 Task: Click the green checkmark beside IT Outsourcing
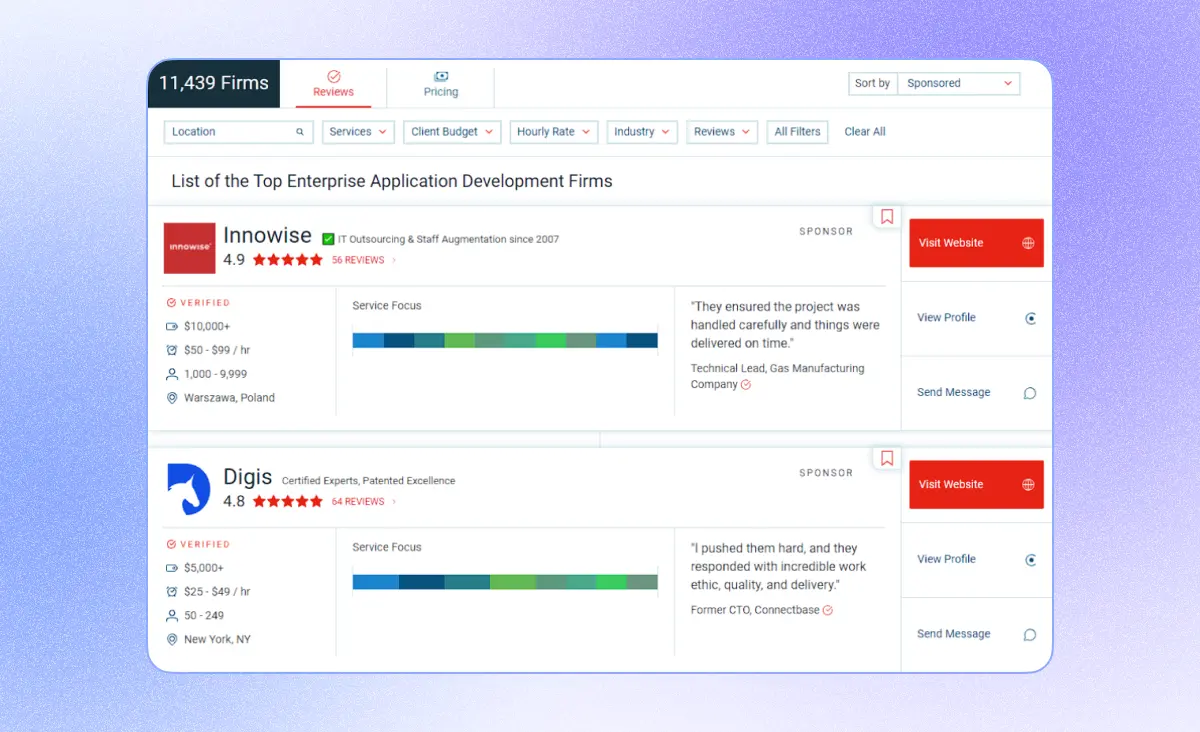tap(328, 239)
